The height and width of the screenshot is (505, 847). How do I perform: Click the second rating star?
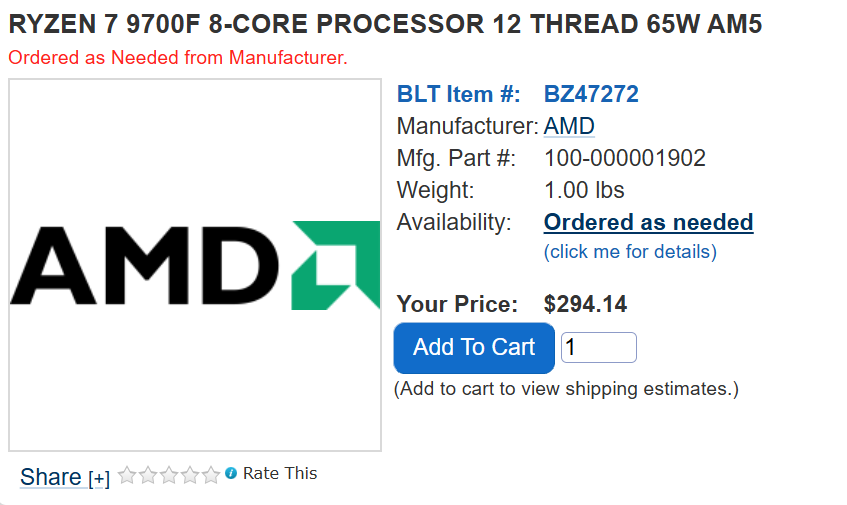pos(148,475)
